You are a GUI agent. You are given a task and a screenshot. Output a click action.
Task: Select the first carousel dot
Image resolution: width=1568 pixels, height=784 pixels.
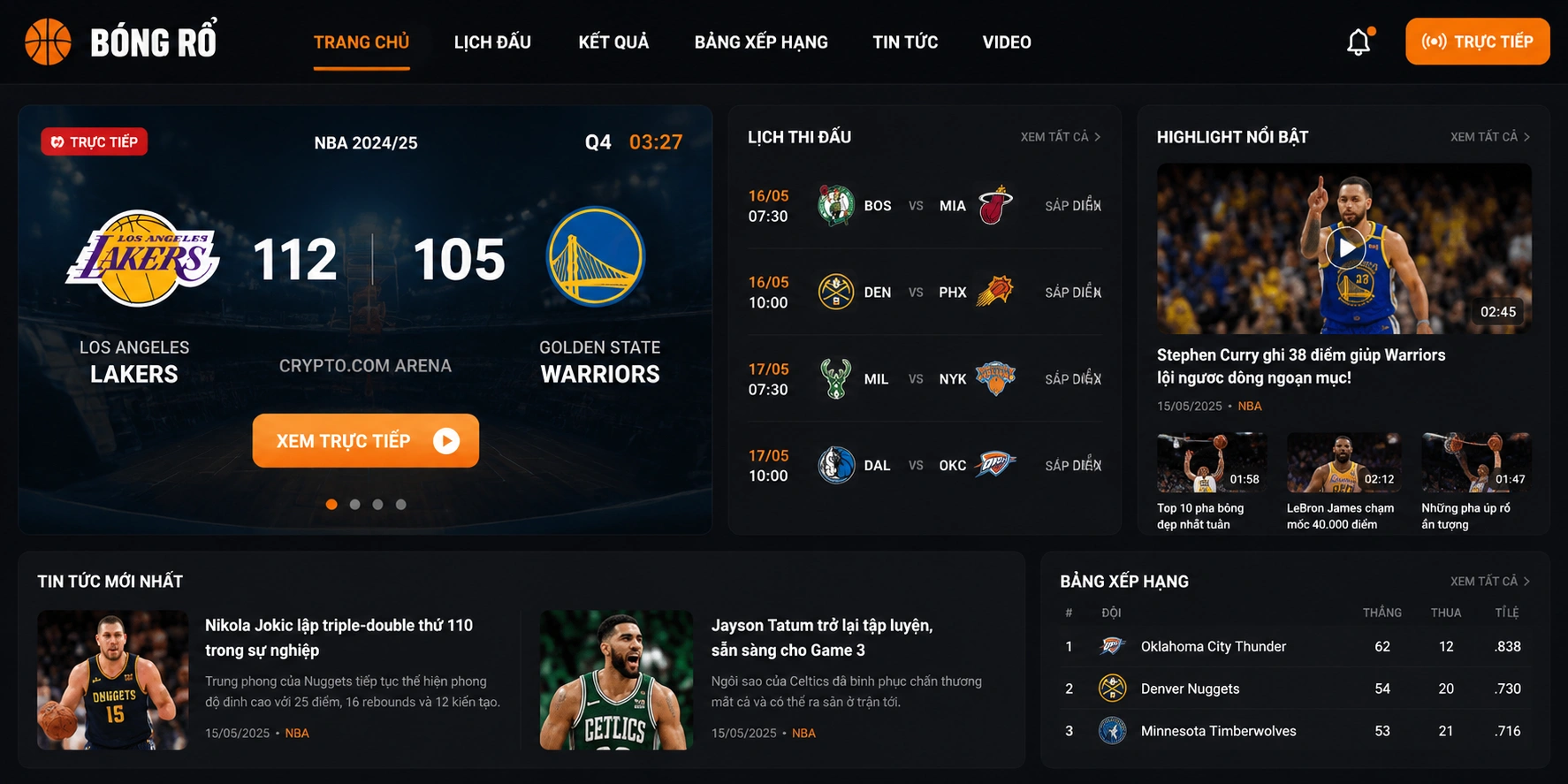tap(331, 505)
